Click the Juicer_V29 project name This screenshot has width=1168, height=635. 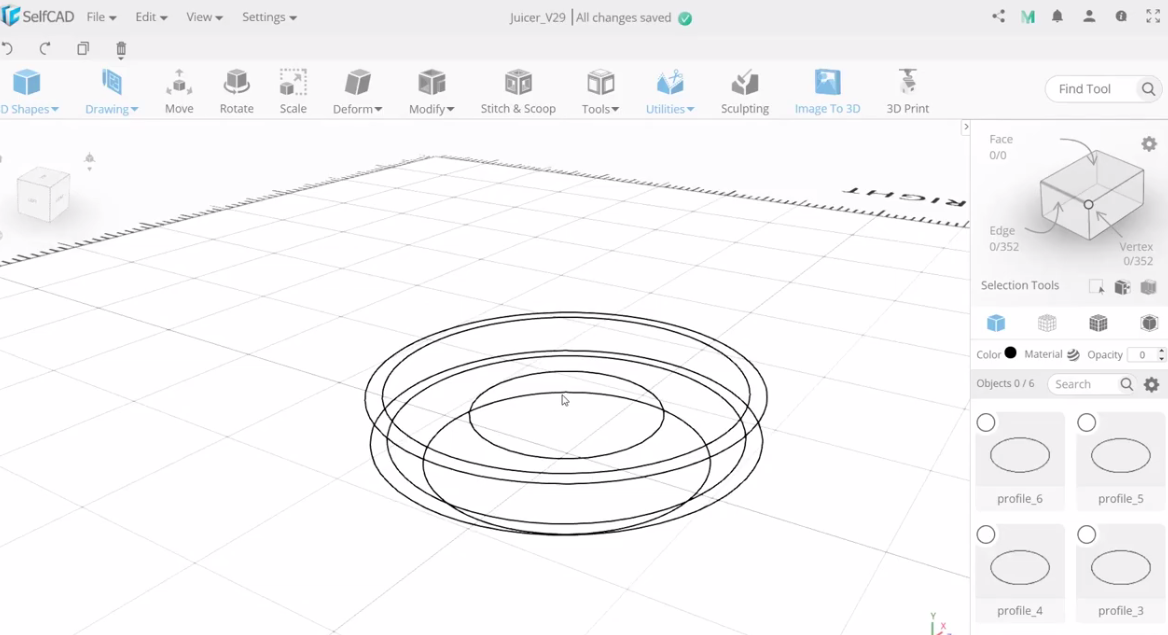point(538,17)
